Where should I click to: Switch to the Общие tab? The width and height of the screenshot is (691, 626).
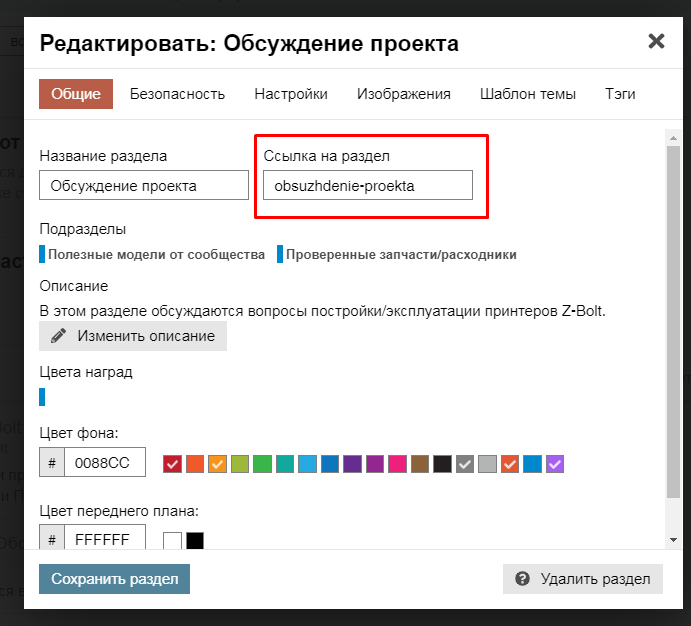pyautogui.click(x=76, y=94)
